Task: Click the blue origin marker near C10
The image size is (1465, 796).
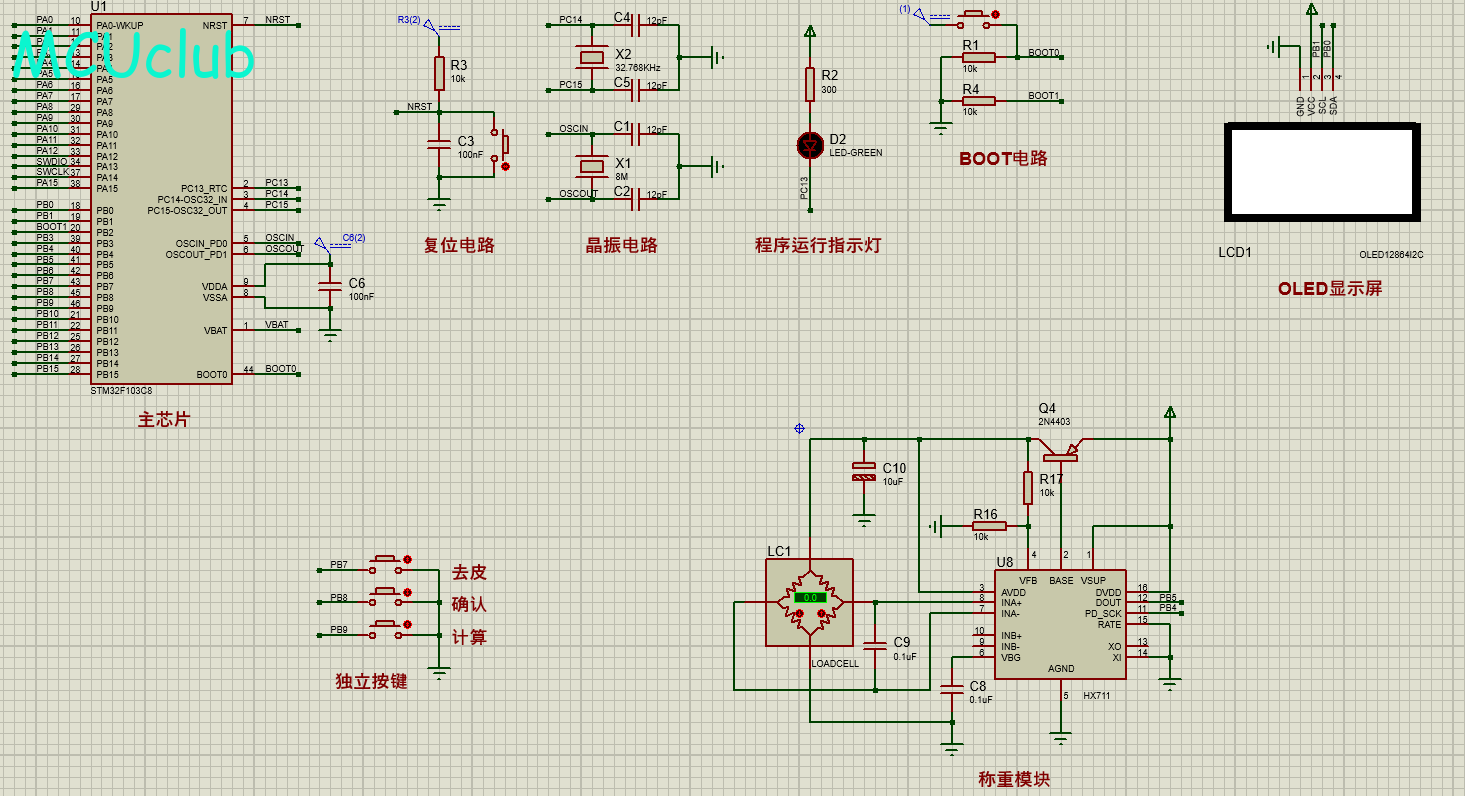Action: (799, 428)
